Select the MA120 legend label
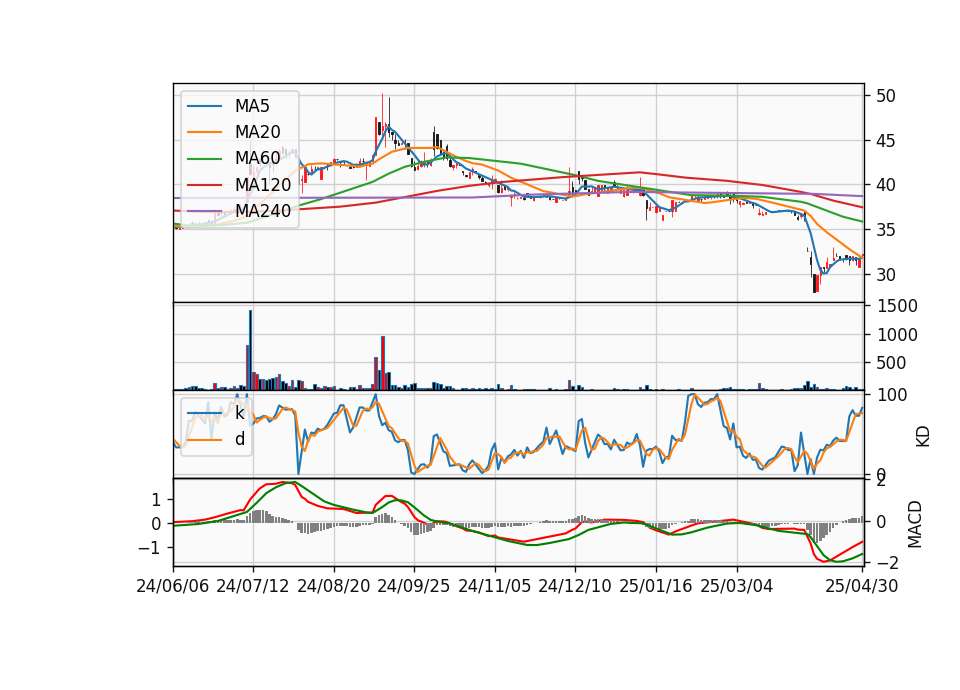Viewport: 960px width, 690px height. pos(263,184)
